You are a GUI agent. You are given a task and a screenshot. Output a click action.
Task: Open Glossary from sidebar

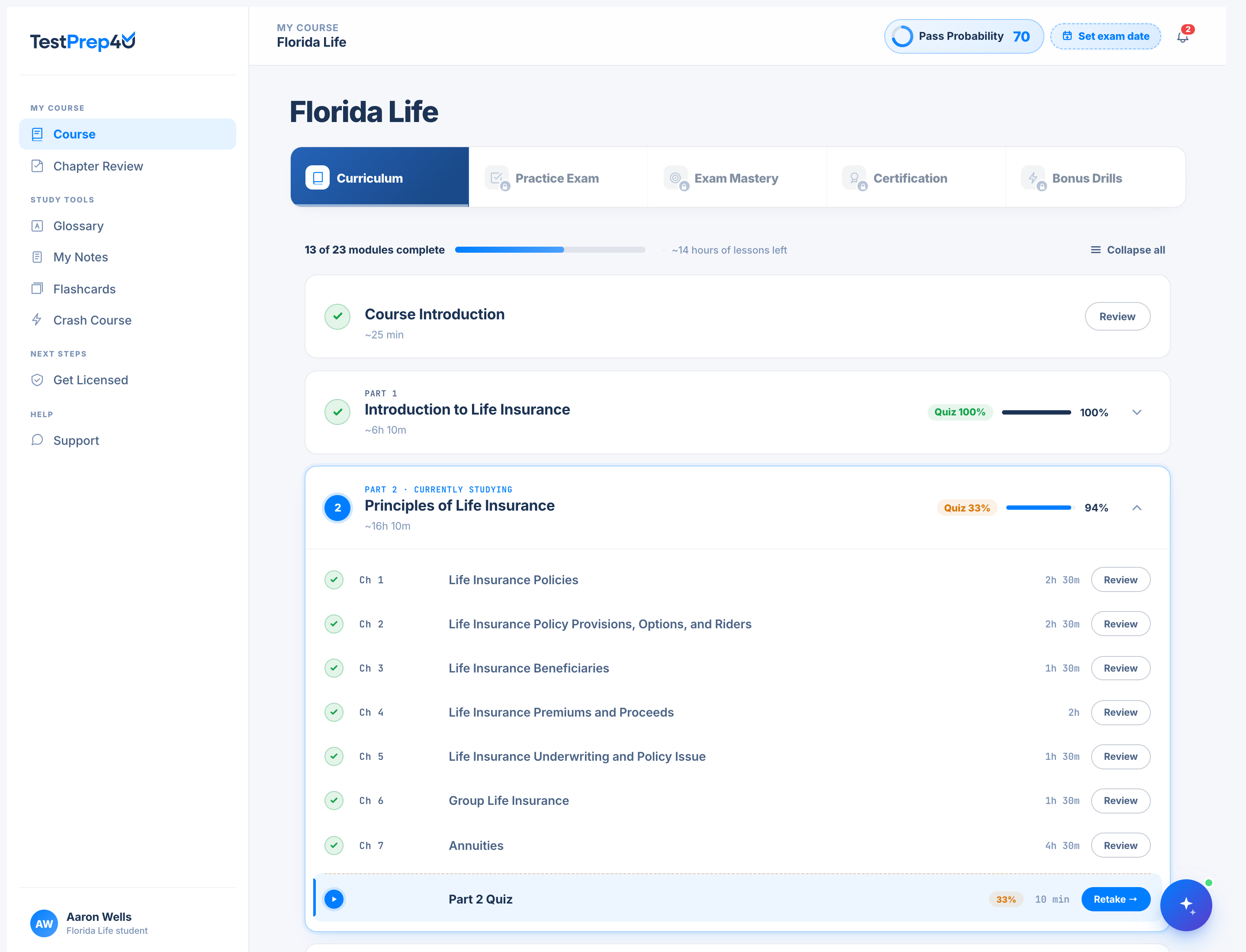click(128, 226)
